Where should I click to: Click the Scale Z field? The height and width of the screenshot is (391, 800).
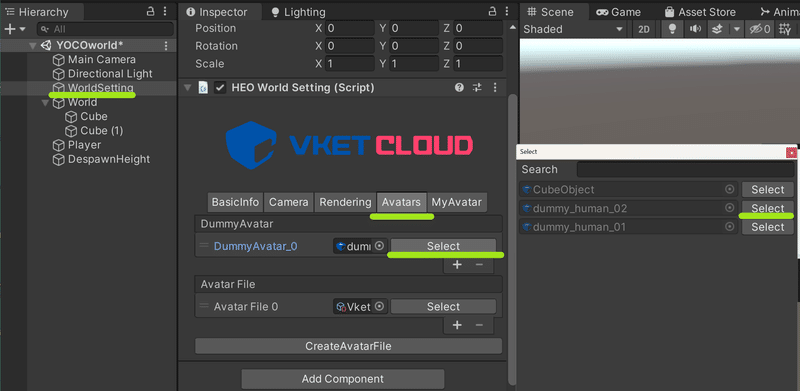pyautogui.click(x=478, y=64)
